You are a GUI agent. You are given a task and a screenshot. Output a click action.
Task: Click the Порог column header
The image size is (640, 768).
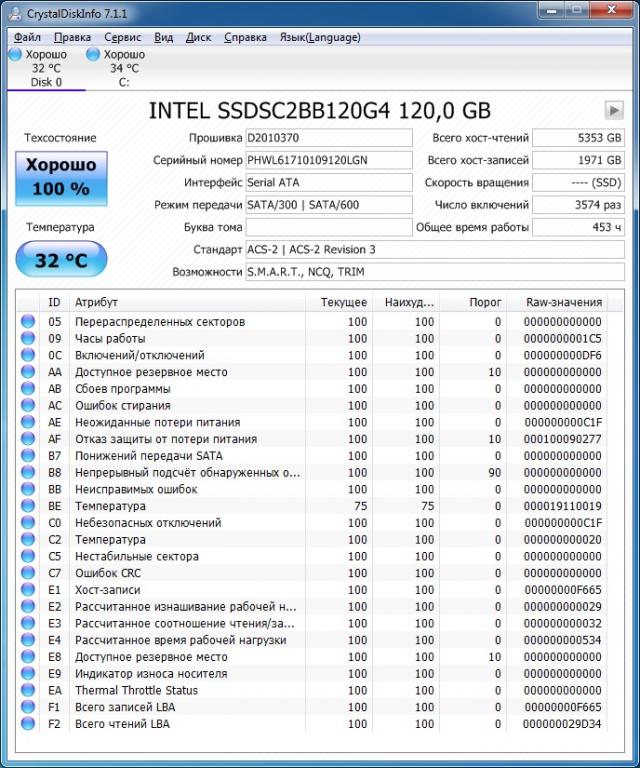[x=473, y=302]
